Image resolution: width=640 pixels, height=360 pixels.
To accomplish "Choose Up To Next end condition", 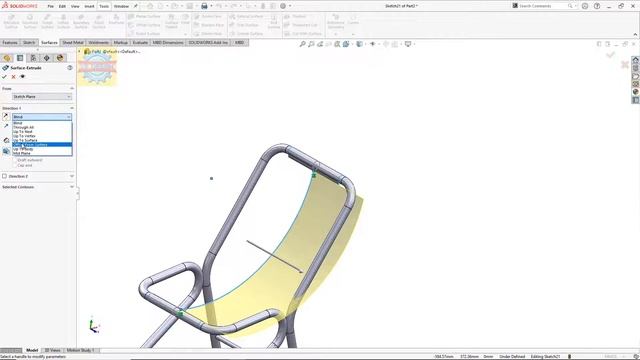I will [x=42, y=132].
